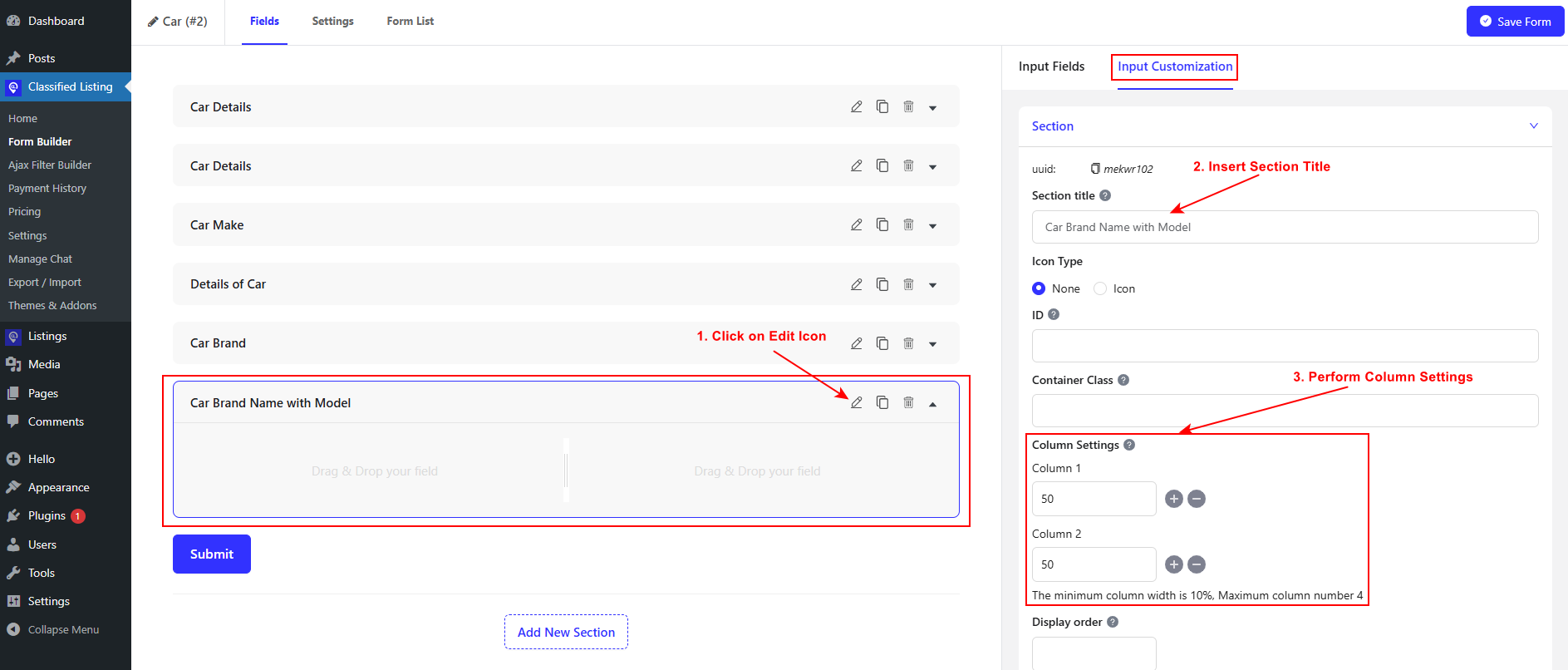The width and height of the screenshot is (1568, 670).
Task: Open the Form List tab
Action: click(410, 21)
